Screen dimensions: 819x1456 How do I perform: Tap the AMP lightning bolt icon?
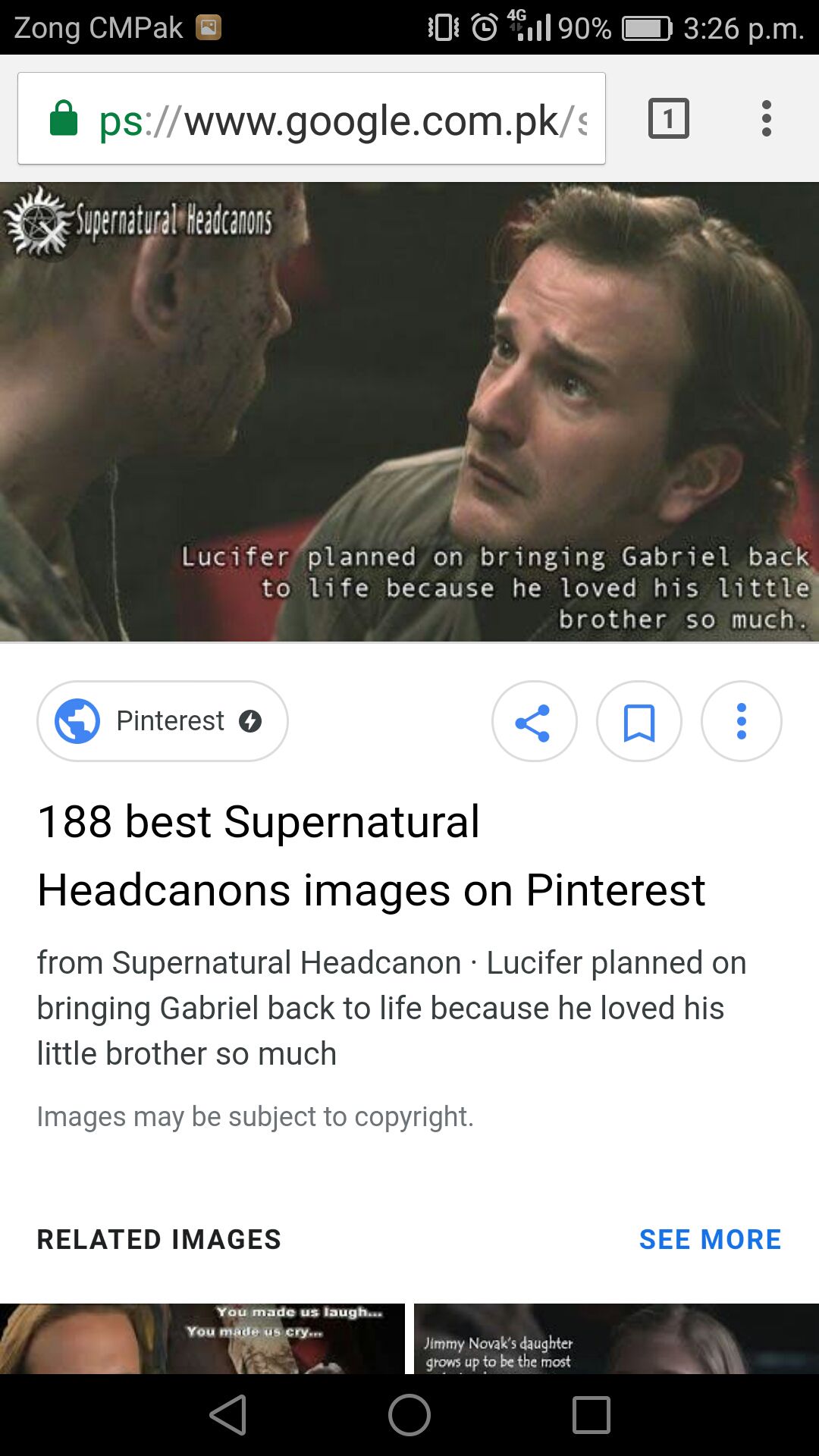click(x=250, y=720)
